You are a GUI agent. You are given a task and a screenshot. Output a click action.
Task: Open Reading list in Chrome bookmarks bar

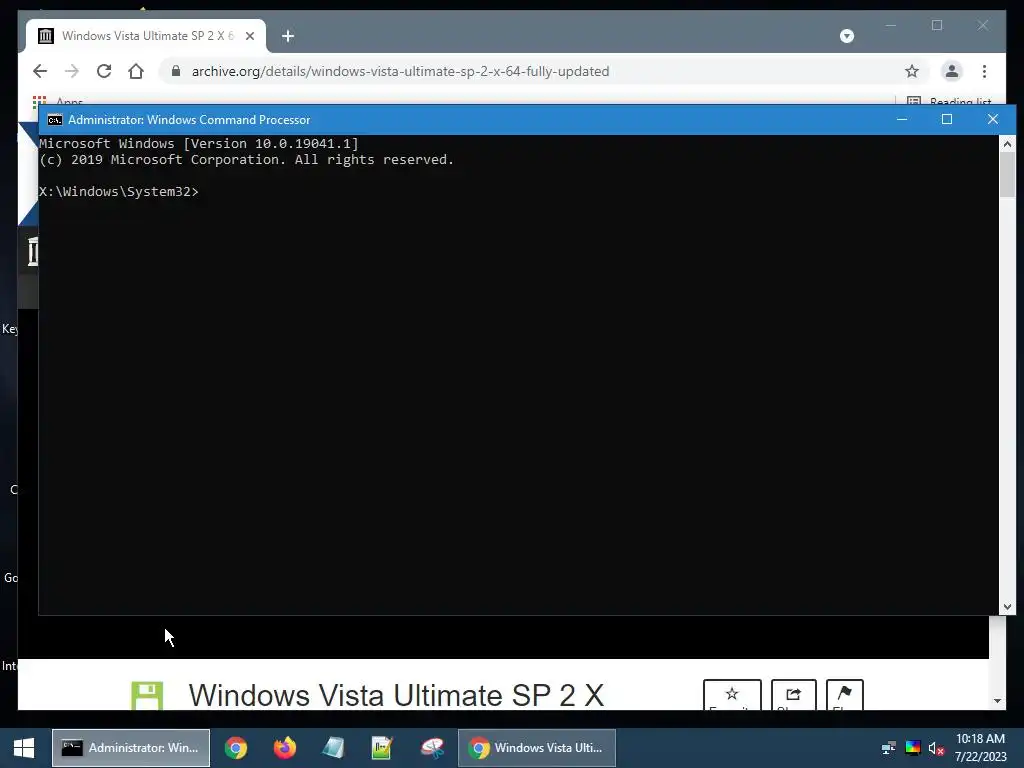[950, 101]
